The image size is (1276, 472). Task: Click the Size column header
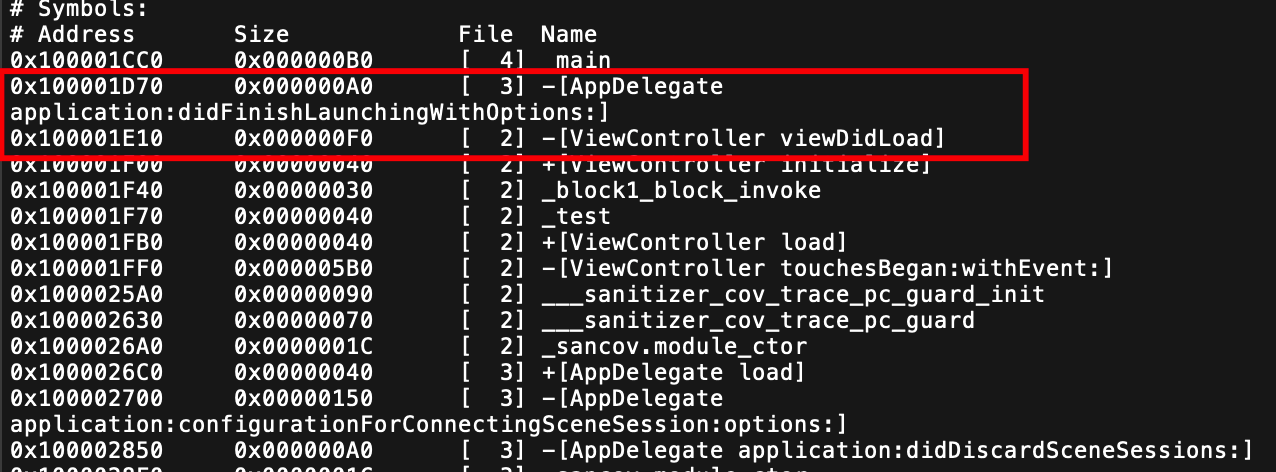[x=261, y=34]
